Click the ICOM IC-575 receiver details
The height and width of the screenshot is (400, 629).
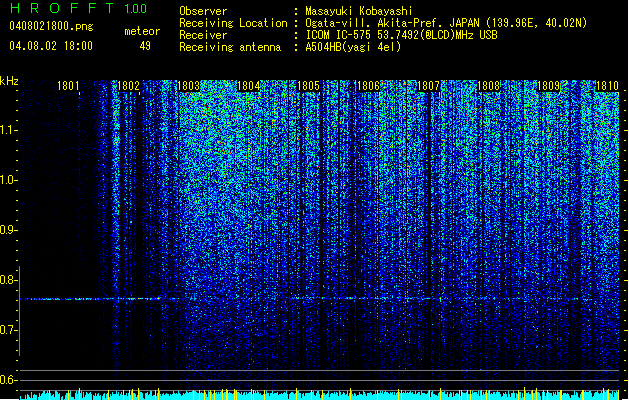click(x=401, y=35)
